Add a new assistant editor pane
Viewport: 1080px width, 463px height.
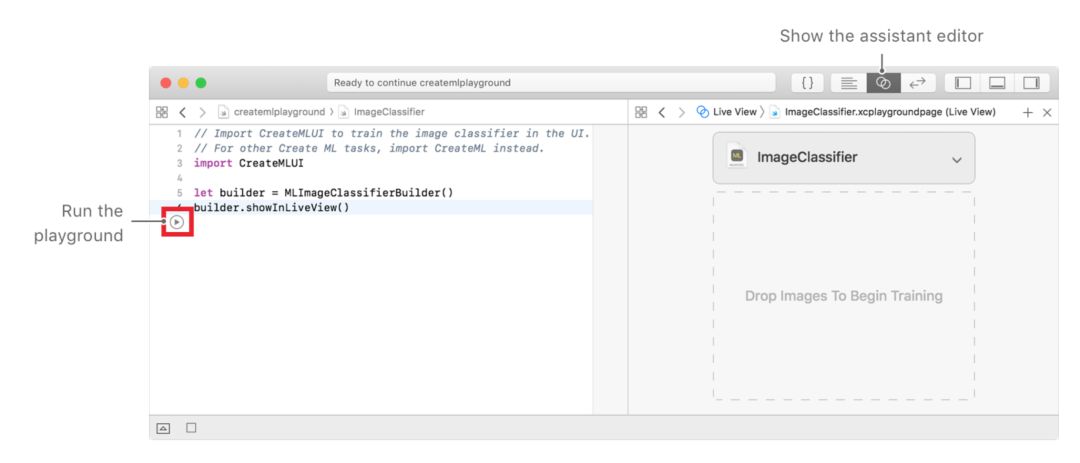pos(1027,112)
